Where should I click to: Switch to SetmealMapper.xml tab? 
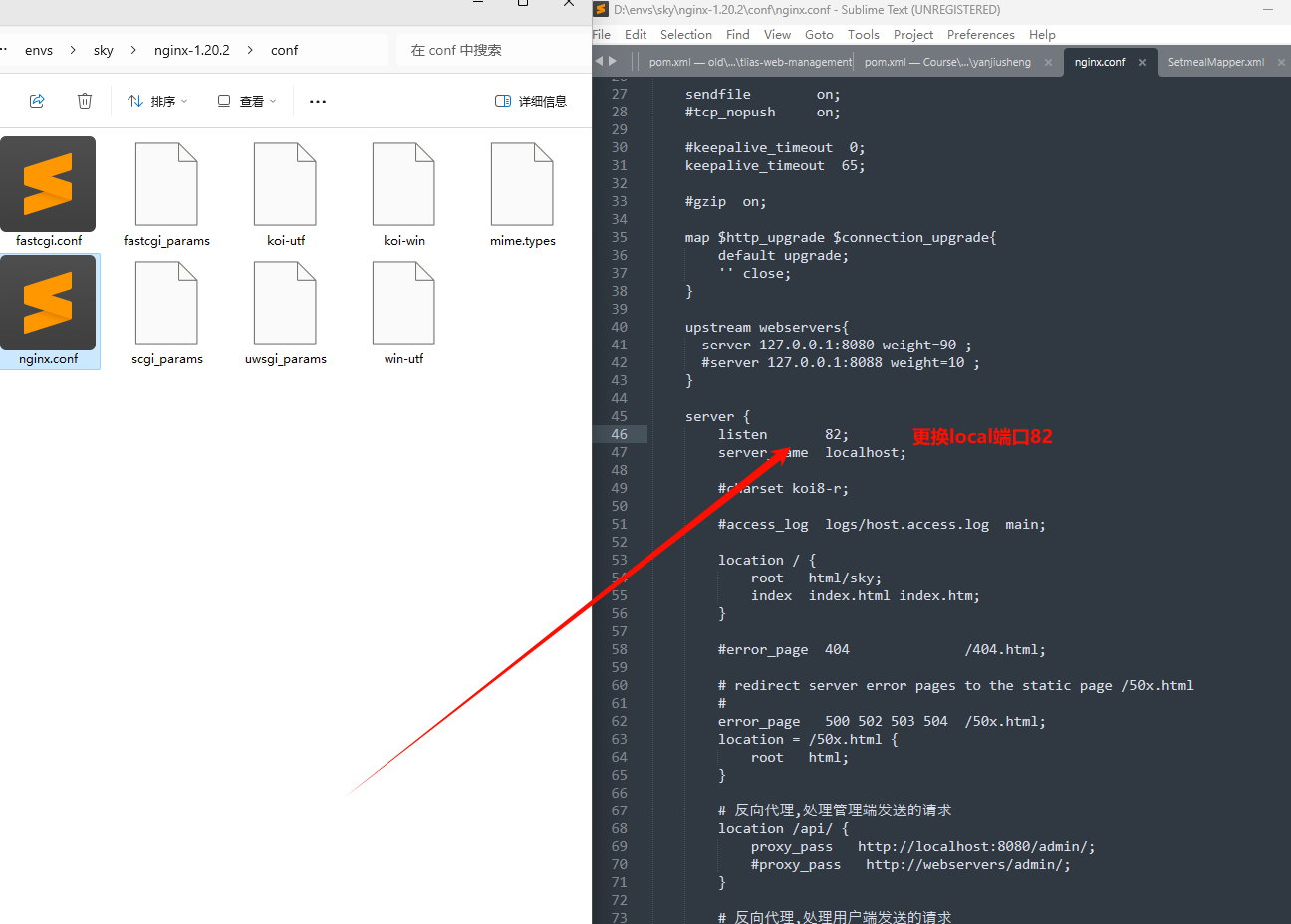[1216, 62]
